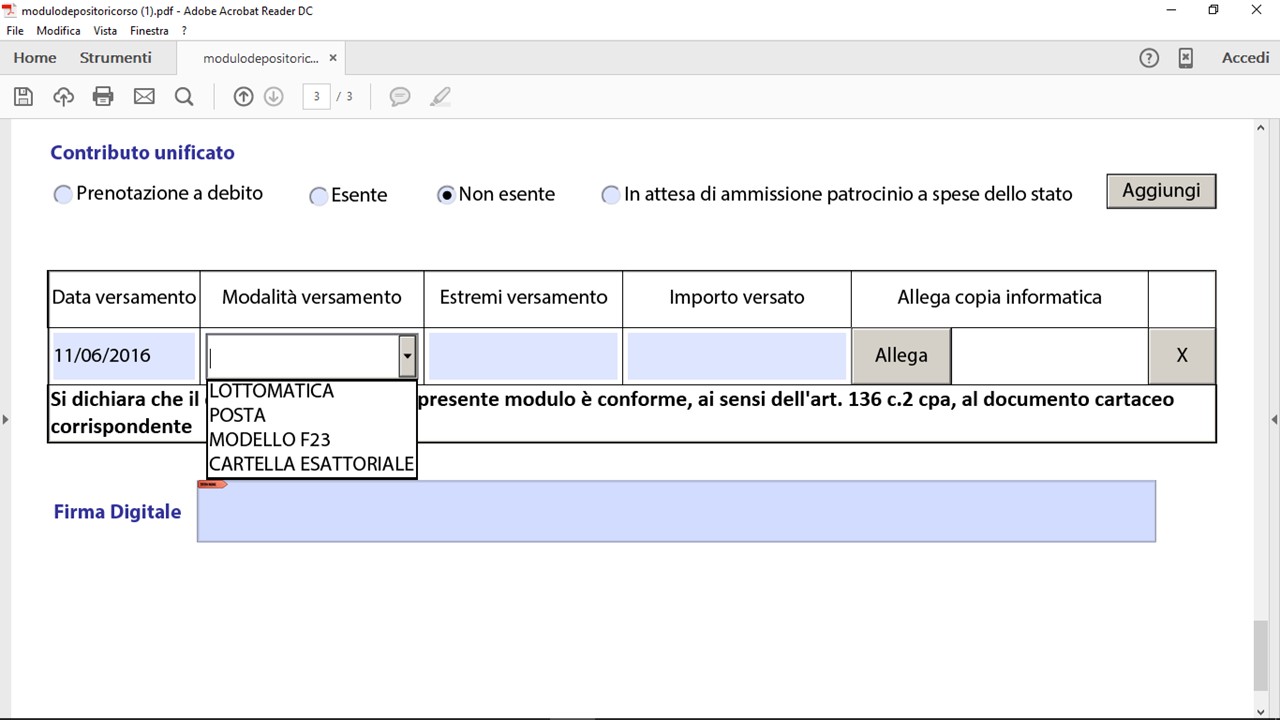
Task: Click the Contributo unificato heading
Action: (x=142, y=153)
